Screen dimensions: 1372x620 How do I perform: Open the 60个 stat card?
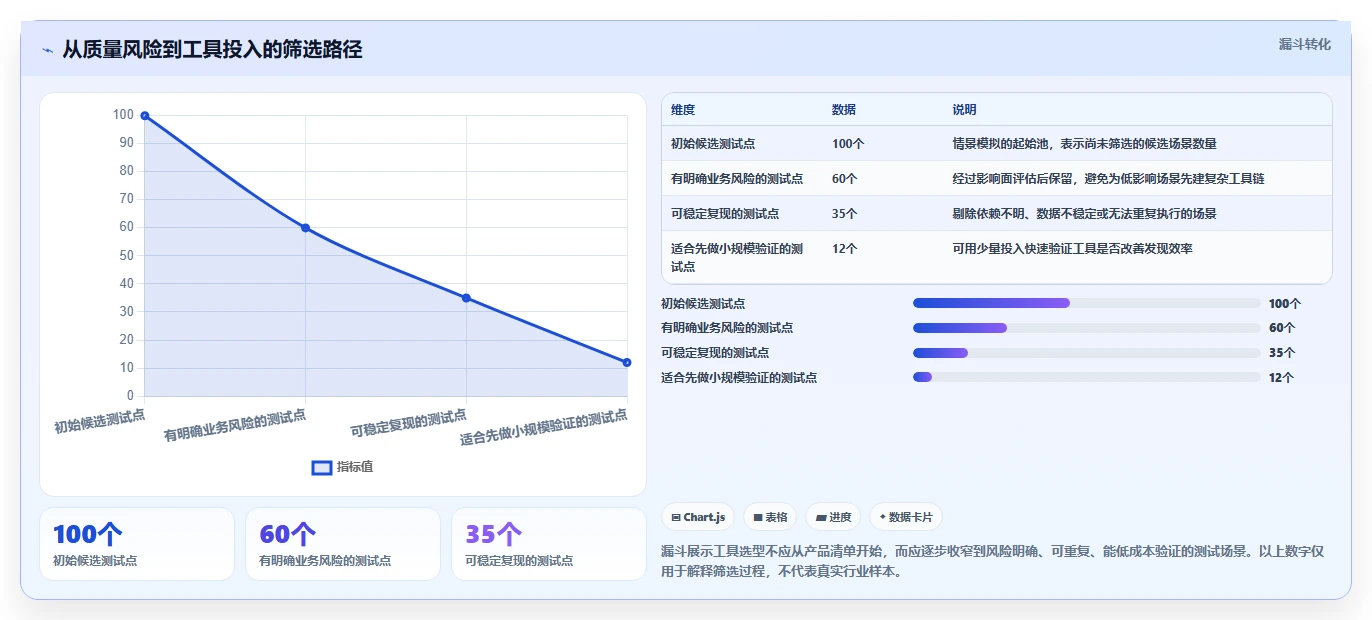coord(343,544)
